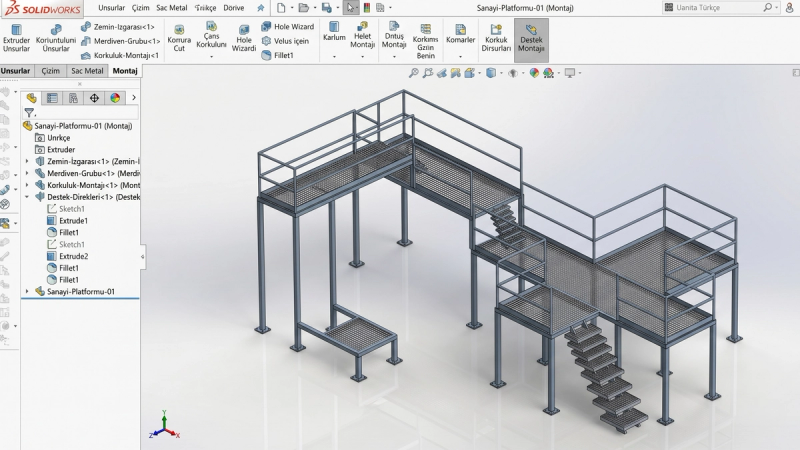Viewport: 800px width, 450px height.
Task: Select the crosshair DimXpert panel tab
Action: click(x=94, y=98)
